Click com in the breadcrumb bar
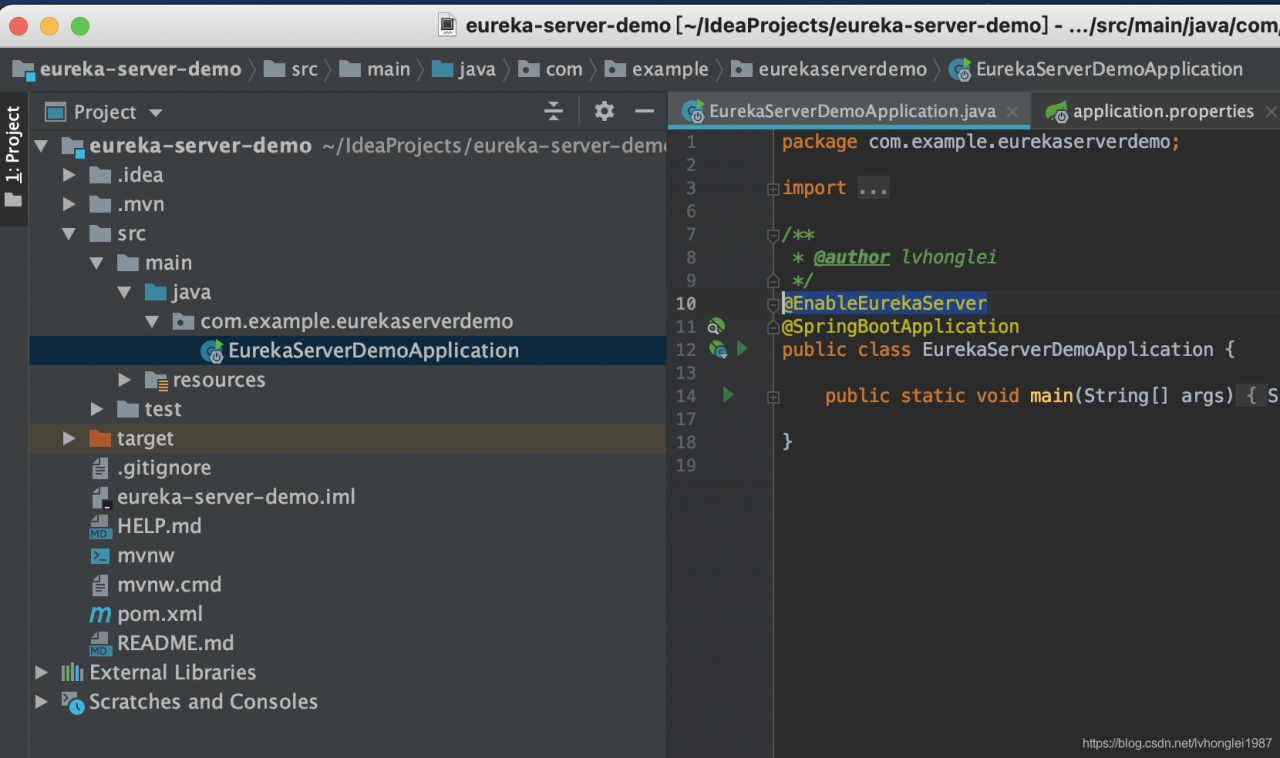Screen dimensions: 1280x758 point(552,69)
